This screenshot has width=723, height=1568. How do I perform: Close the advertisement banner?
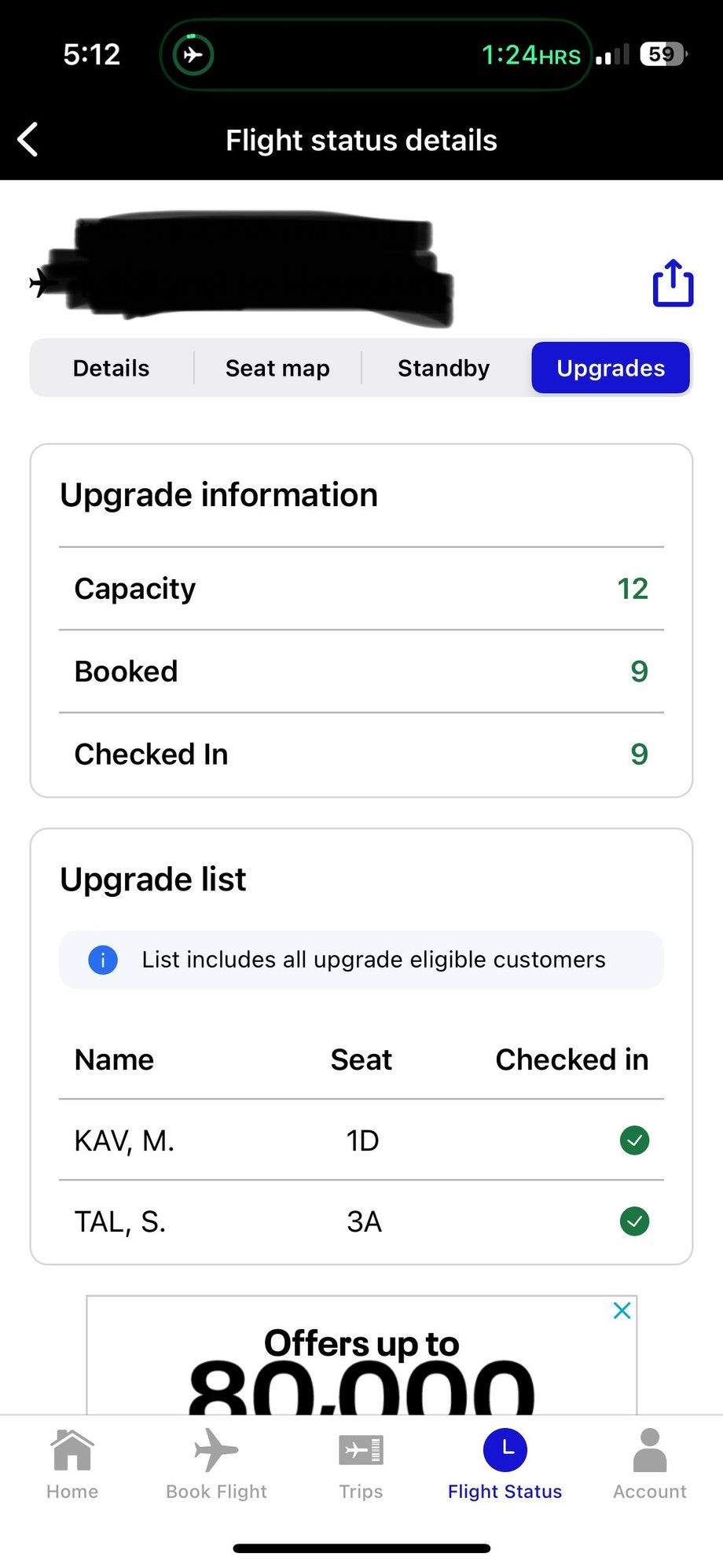click(x=622, y=1310)
